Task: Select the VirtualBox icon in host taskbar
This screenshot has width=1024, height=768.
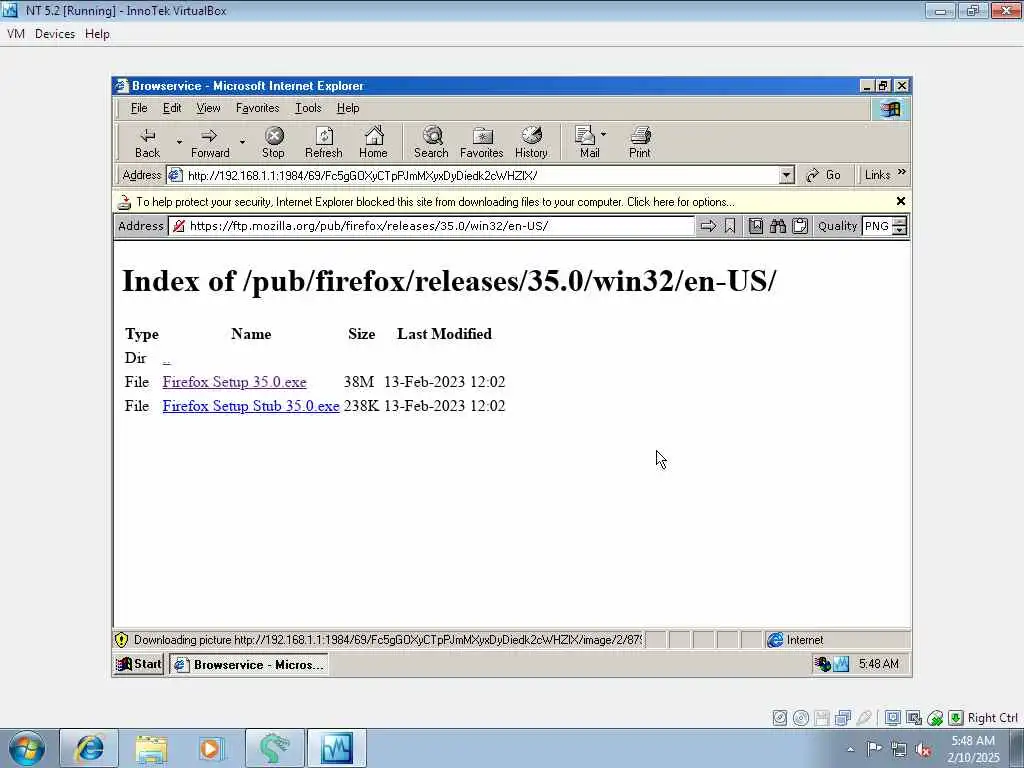Action: coord(337,748)
